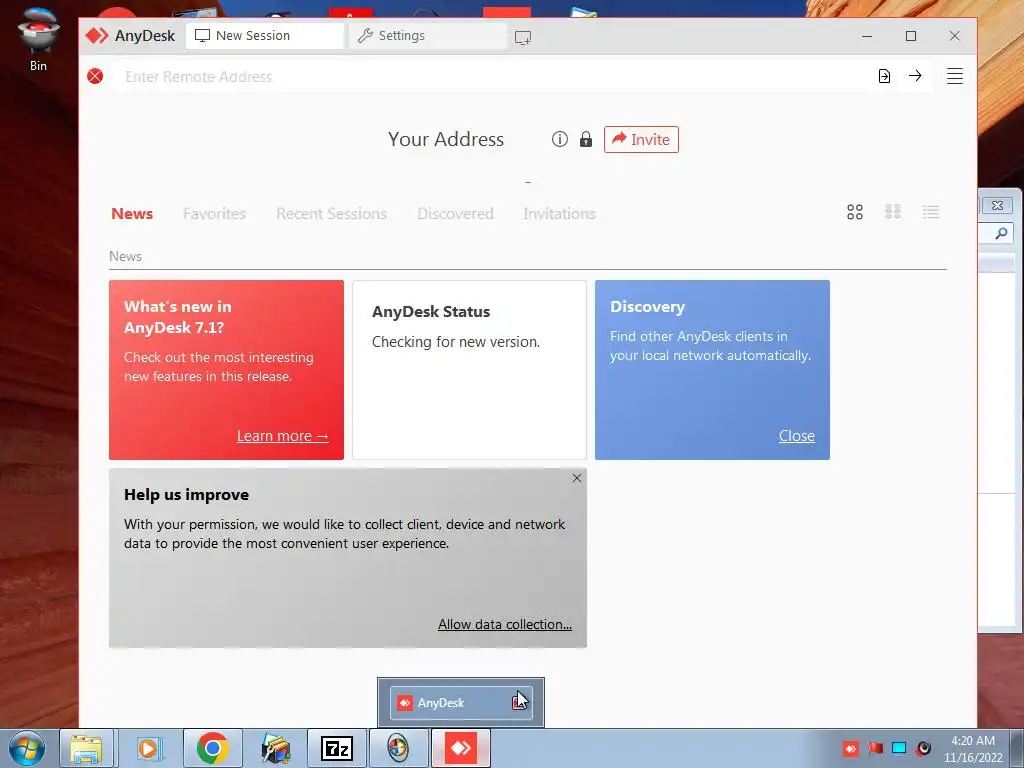Click the search icon in background window

point(1000,233)
